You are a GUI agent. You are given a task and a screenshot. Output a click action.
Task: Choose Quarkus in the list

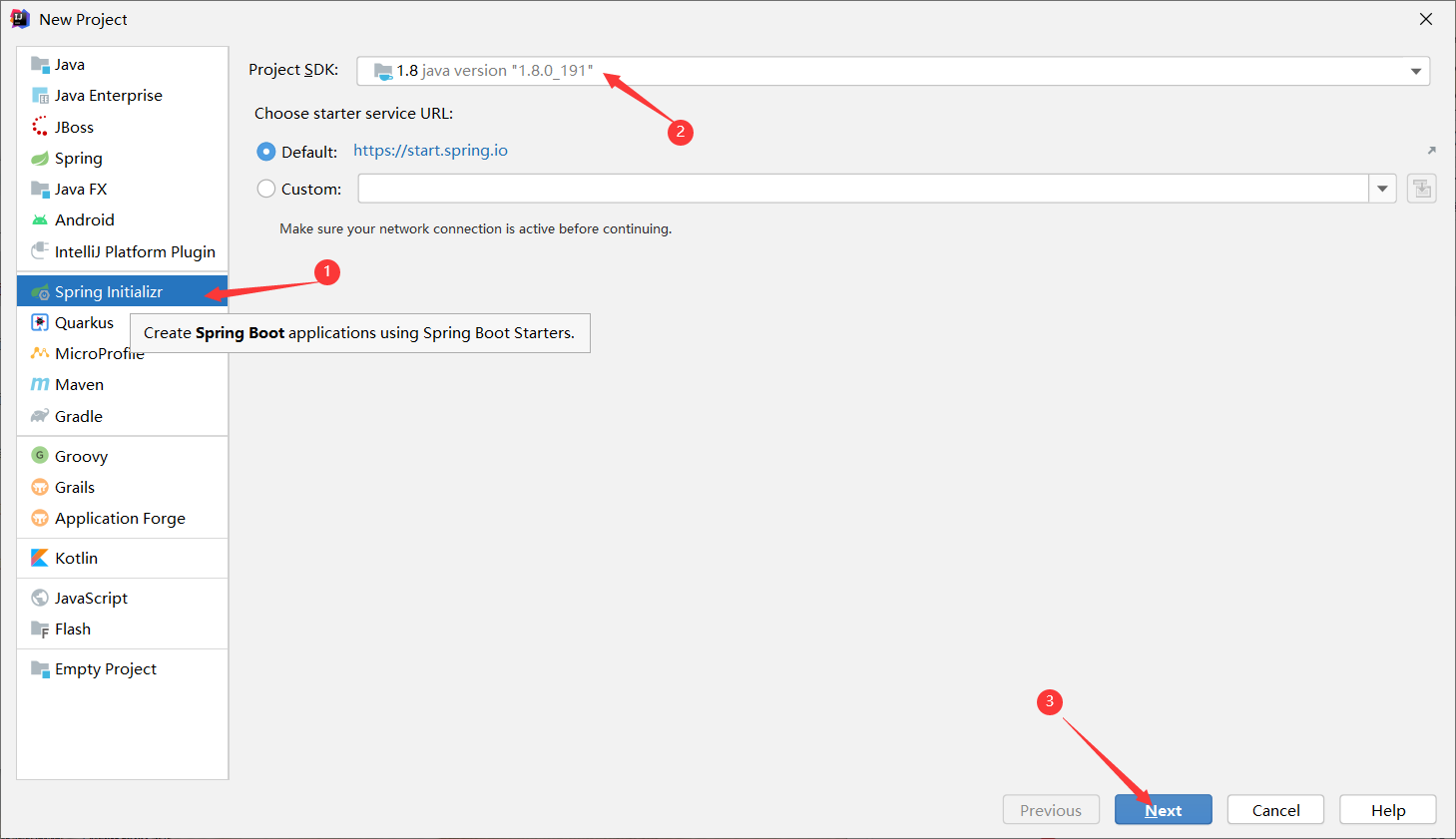coord(123,323)
